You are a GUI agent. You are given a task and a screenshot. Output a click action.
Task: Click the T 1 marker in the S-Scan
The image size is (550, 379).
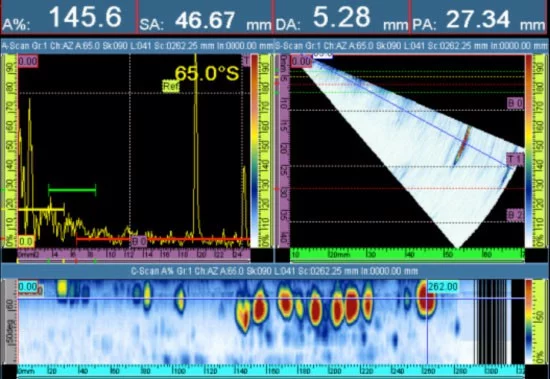[x=515, y=159]
